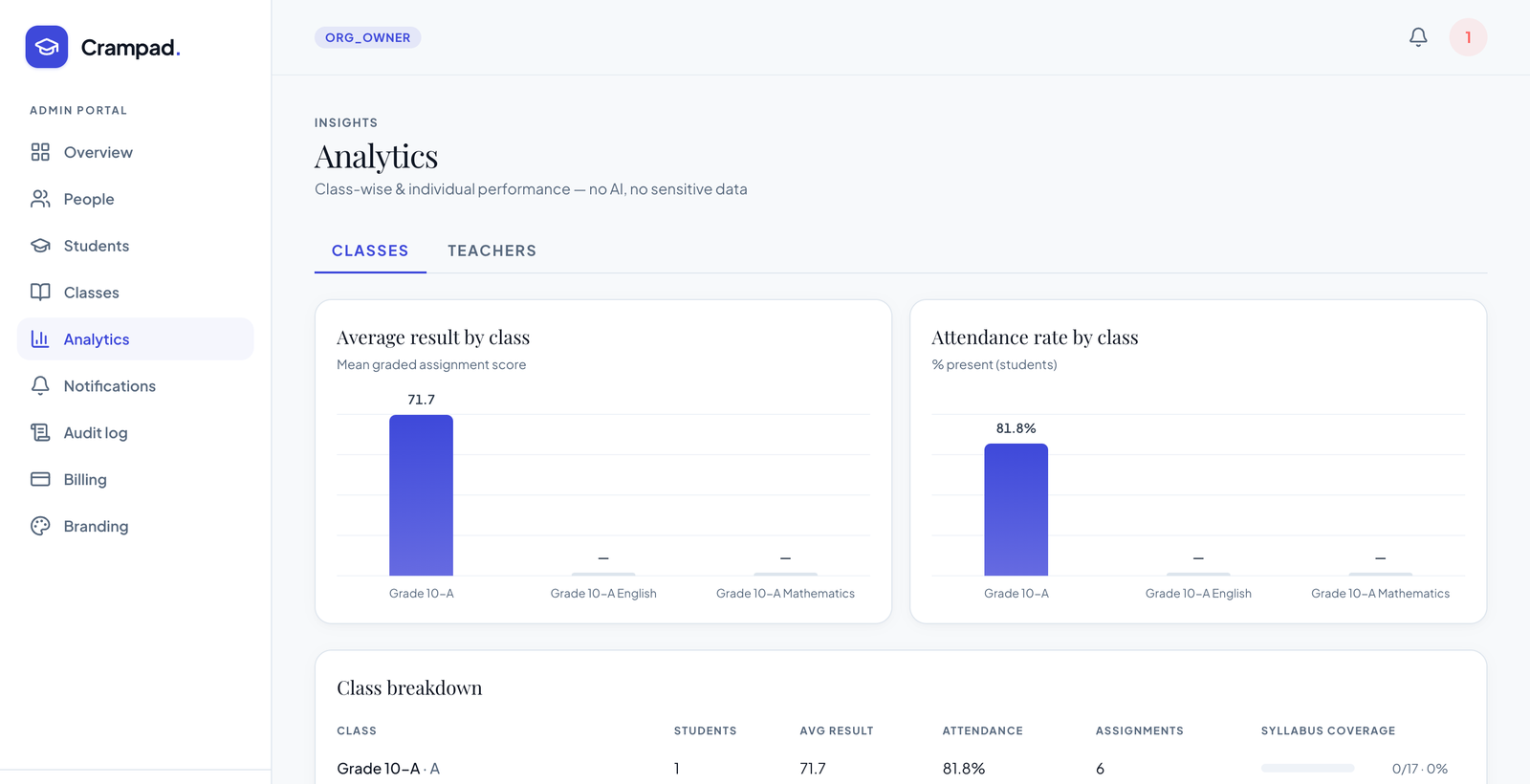Click Grade 10-A Mathematics label in Average result chart
Image resolution: width=1530 pixels, height=784 pixels.
(785, 594)
